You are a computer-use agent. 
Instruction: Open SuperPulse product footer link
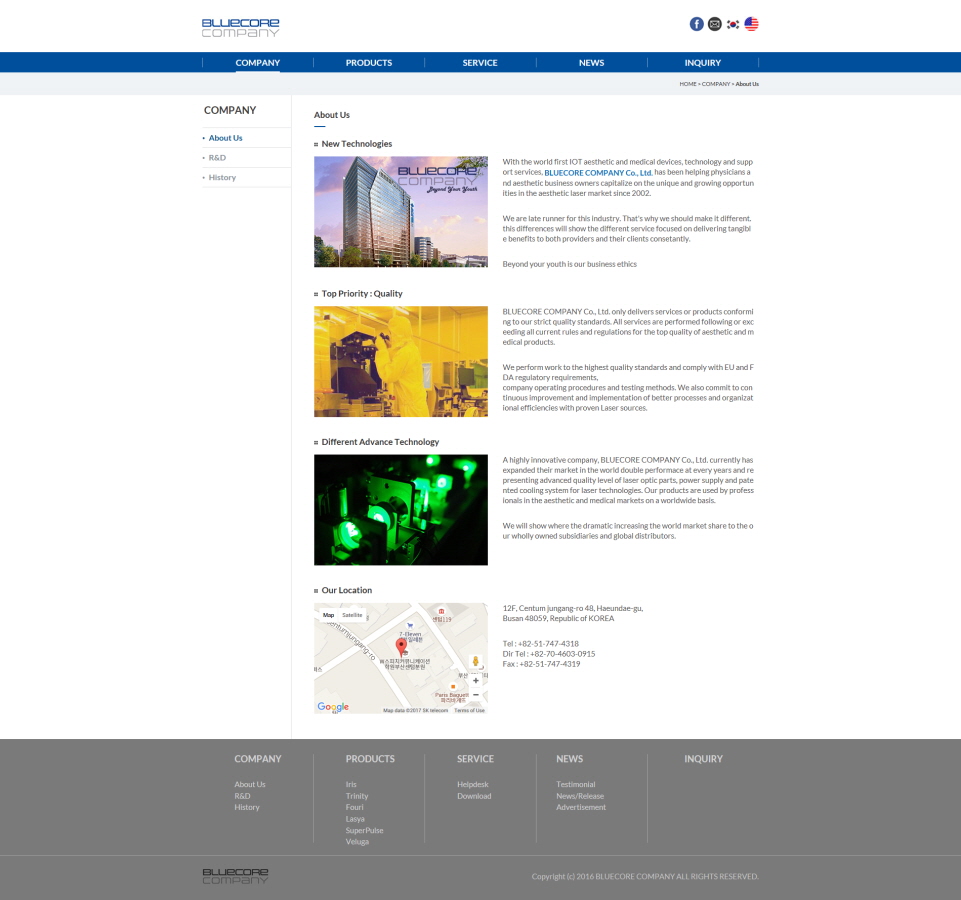[364, 830]
